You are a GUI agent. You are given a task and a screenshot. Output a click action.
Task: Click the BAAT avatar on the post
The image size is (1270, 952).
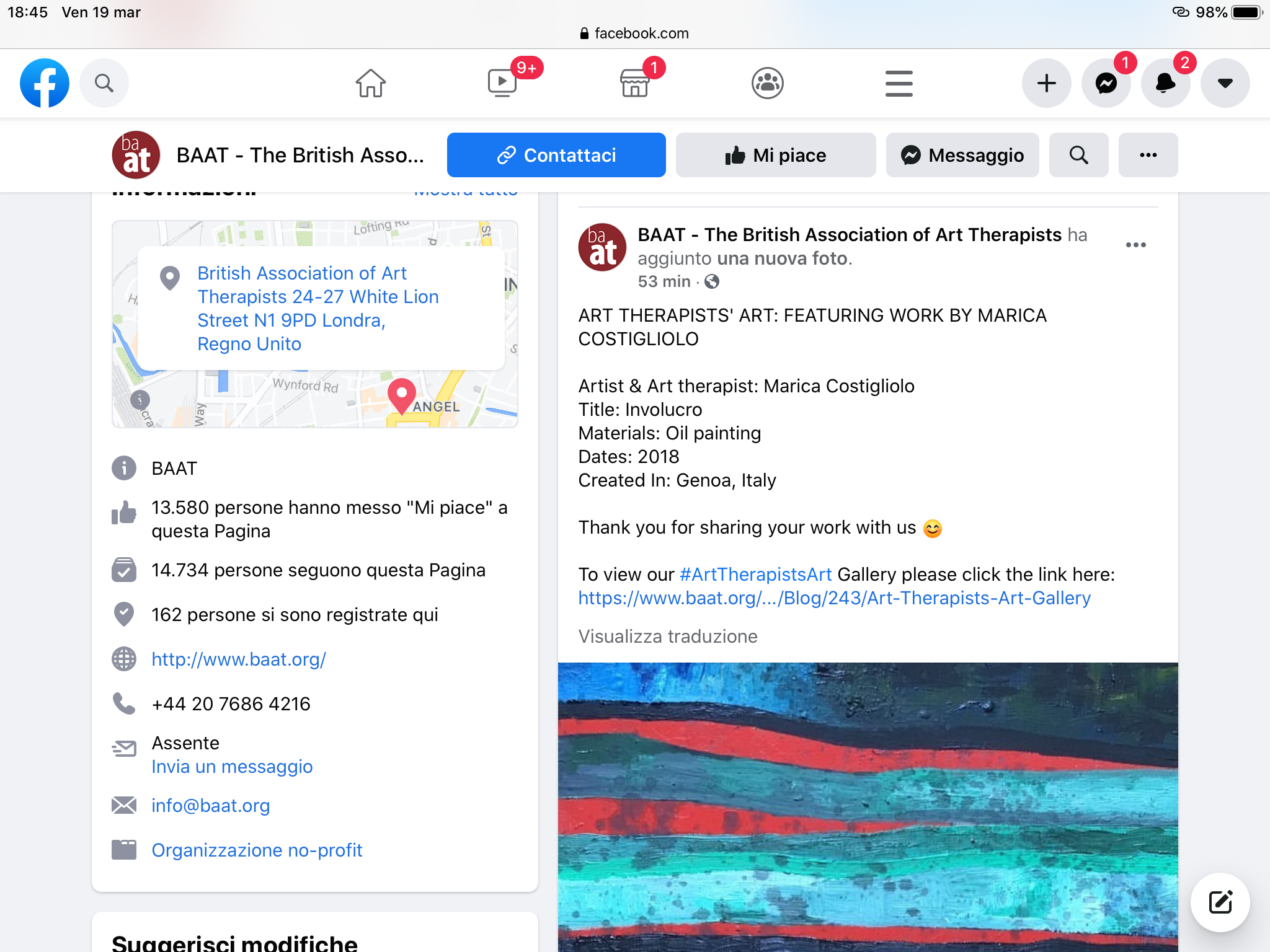[602, 247]
